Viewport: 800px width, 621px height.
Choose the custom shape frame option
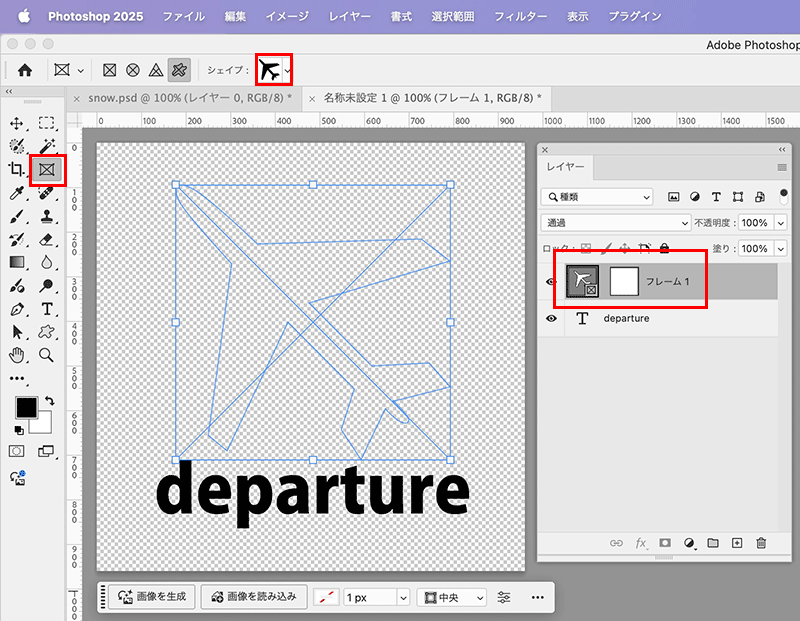coord(179,70)
